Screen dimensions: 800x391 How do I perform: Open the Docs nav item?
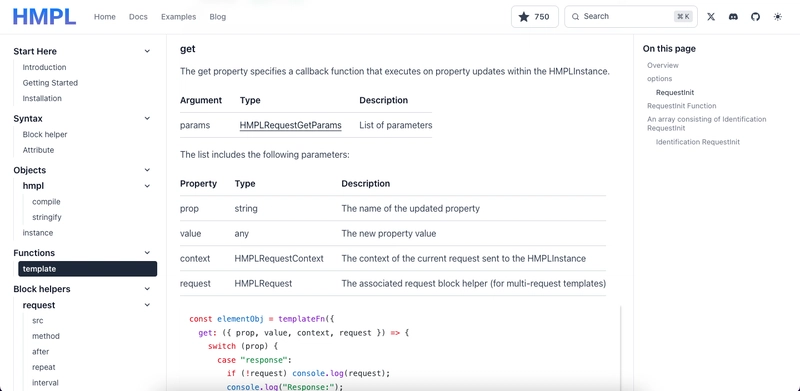pos(138,16)
